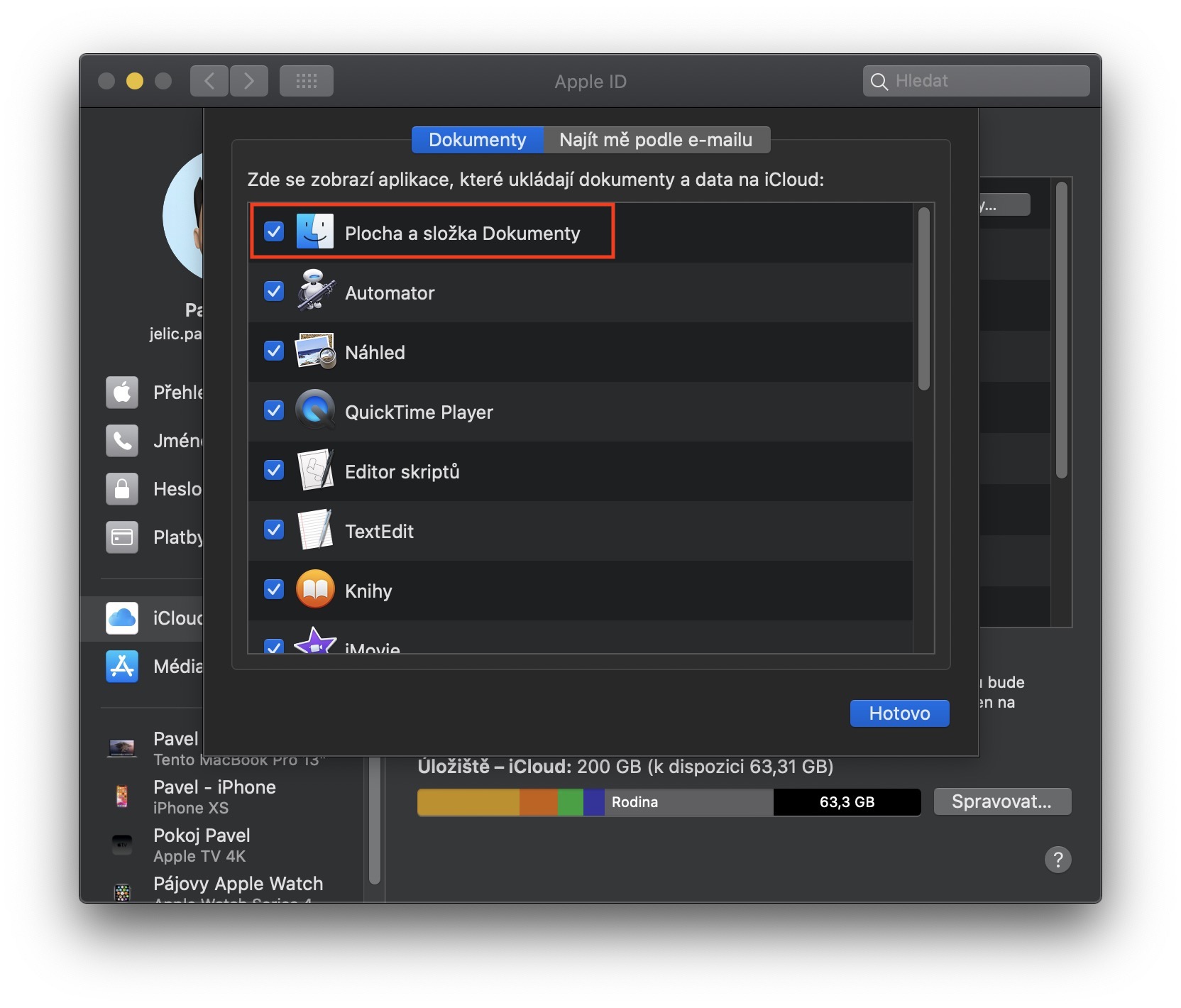Click the iMovie star icon
The image size is (1181, 1008).
pos(315,641)
